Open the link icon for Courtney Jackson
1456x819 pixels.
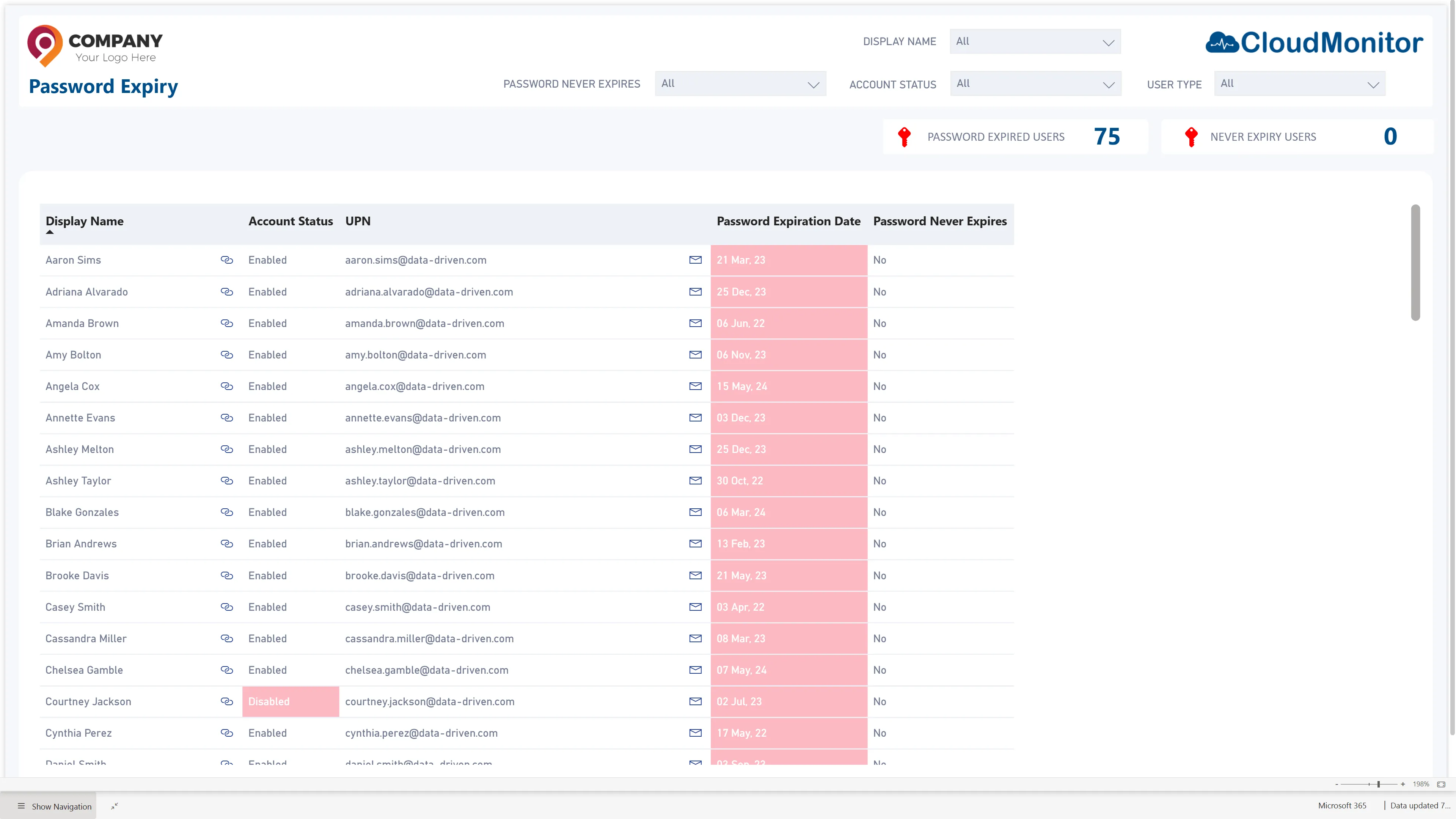[x=227, y=701]
